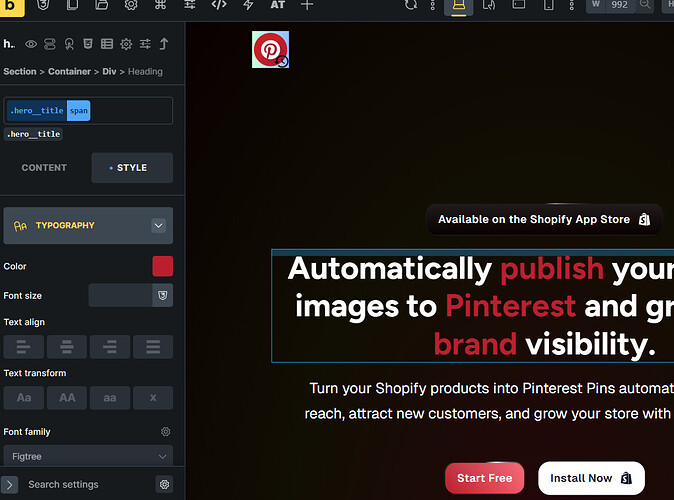
Task: Open the interactions pointer icon
Action: pyautogui.click(x=69, y=44)
